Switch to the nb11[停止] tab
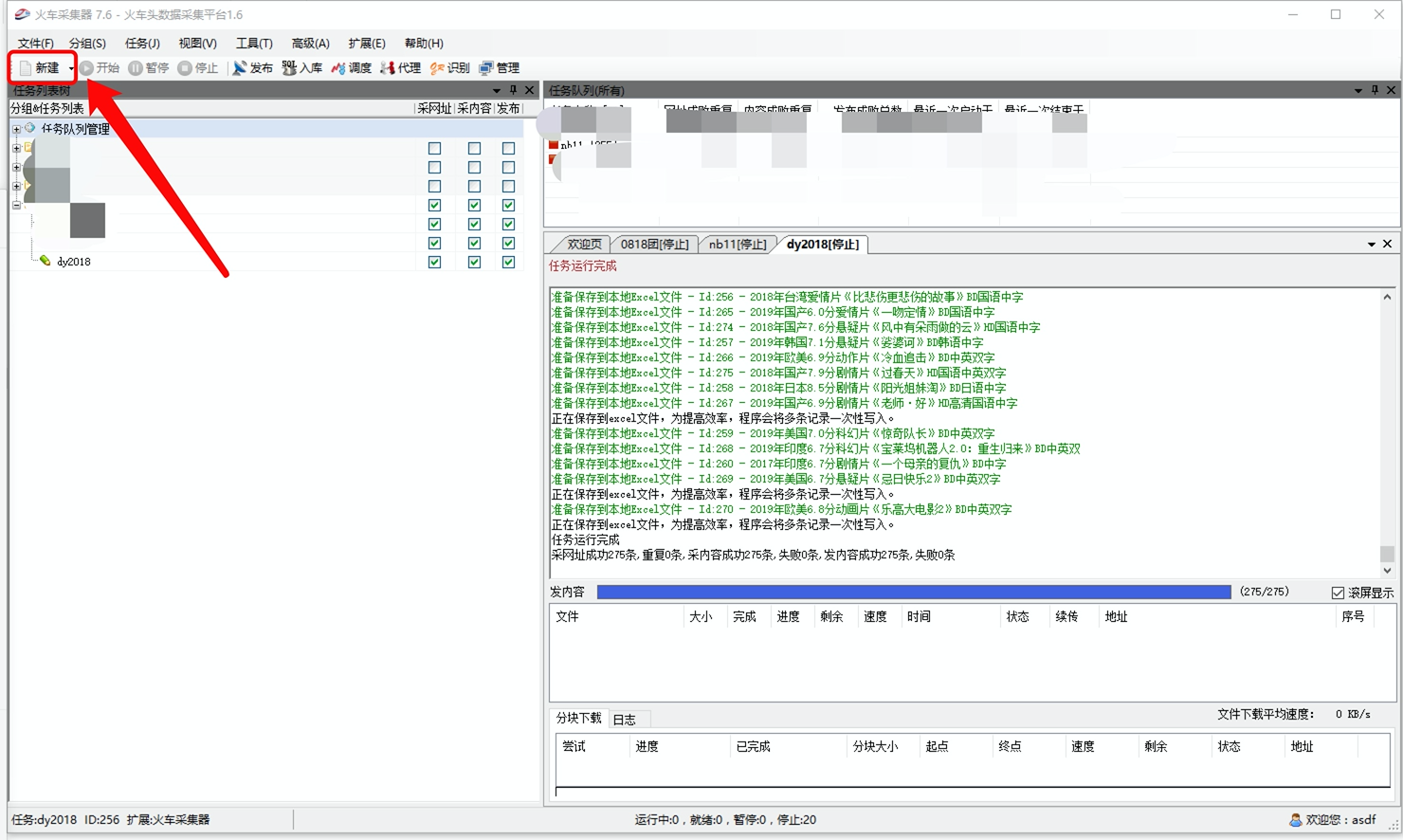This screenshot has height=840, width=1403. (x=737, y=245)
